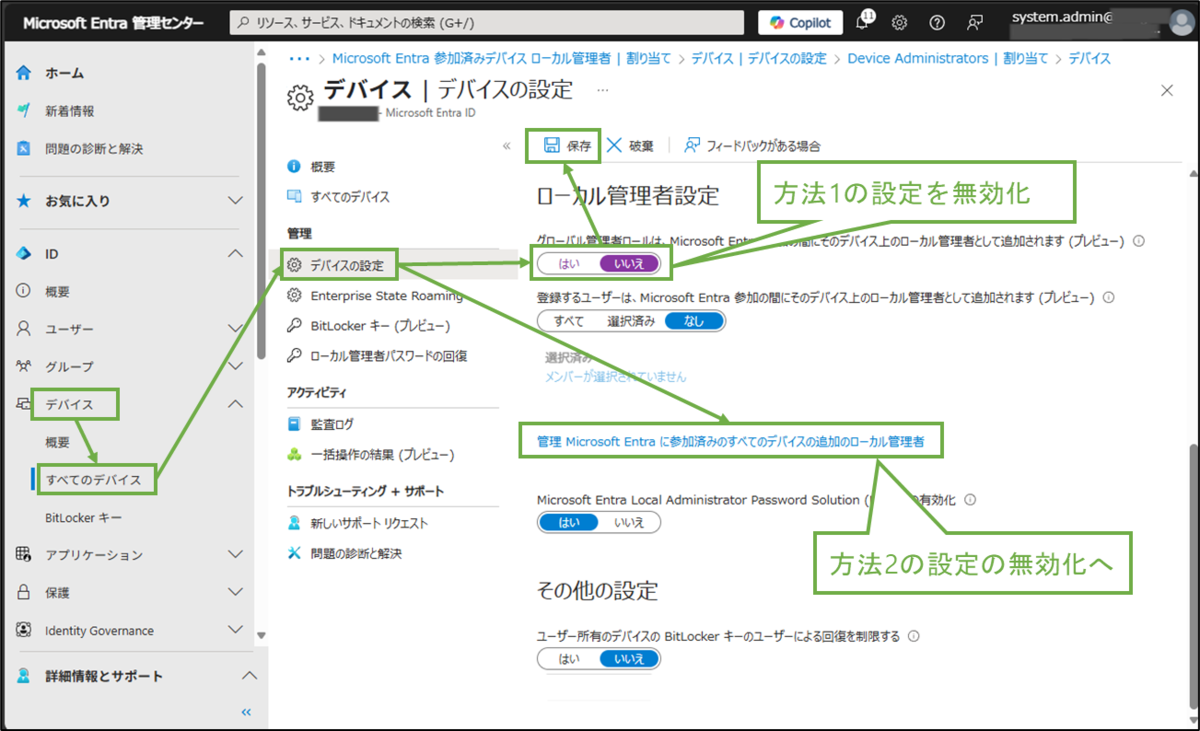
Task: Open Enterprise State Roaming
Action: 387,295
